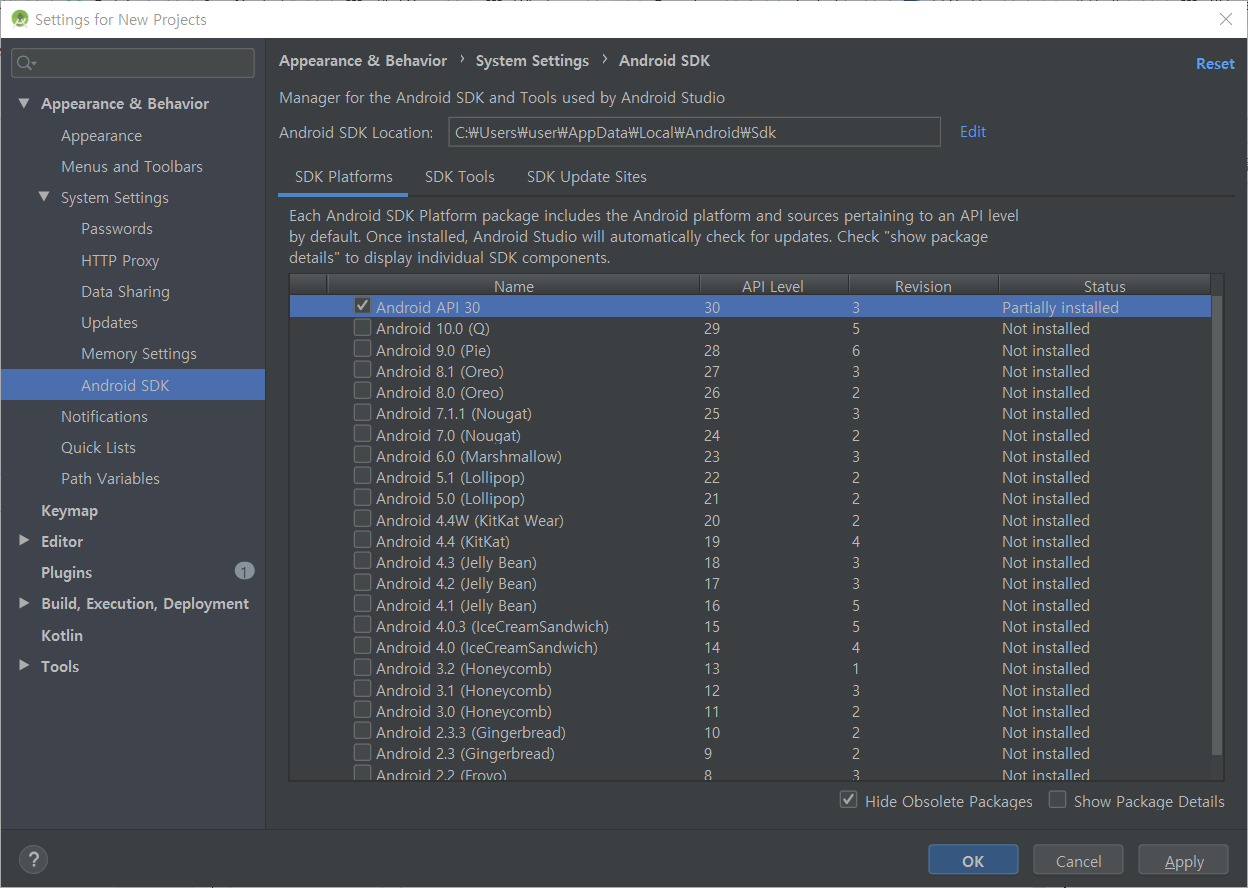Click into the settings search field
Viewport: 1248px width, 888px height.
pyautogui.click(x=133, y=63)
